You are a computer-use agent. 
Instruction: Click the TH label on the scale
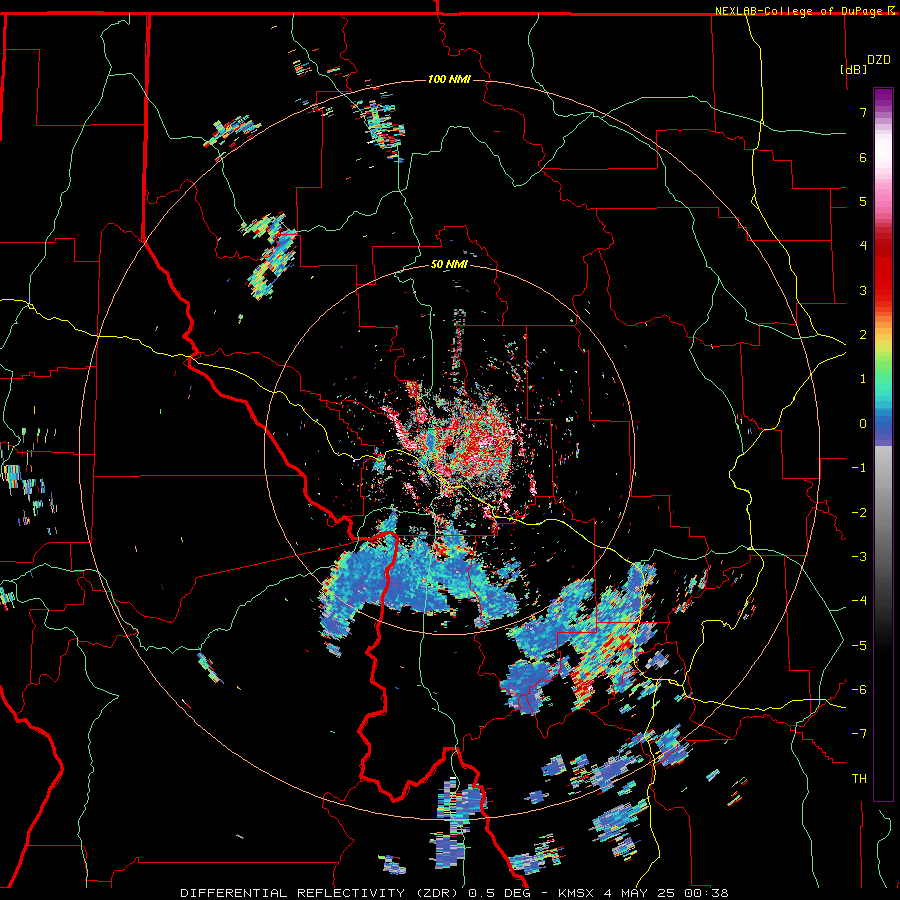tap(859, 779)
